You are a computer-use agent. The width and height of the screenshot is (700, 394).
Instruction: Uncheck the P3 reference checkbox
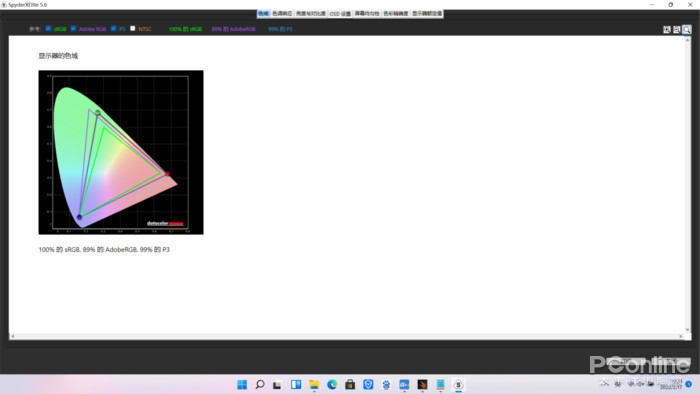click(113, 29)
